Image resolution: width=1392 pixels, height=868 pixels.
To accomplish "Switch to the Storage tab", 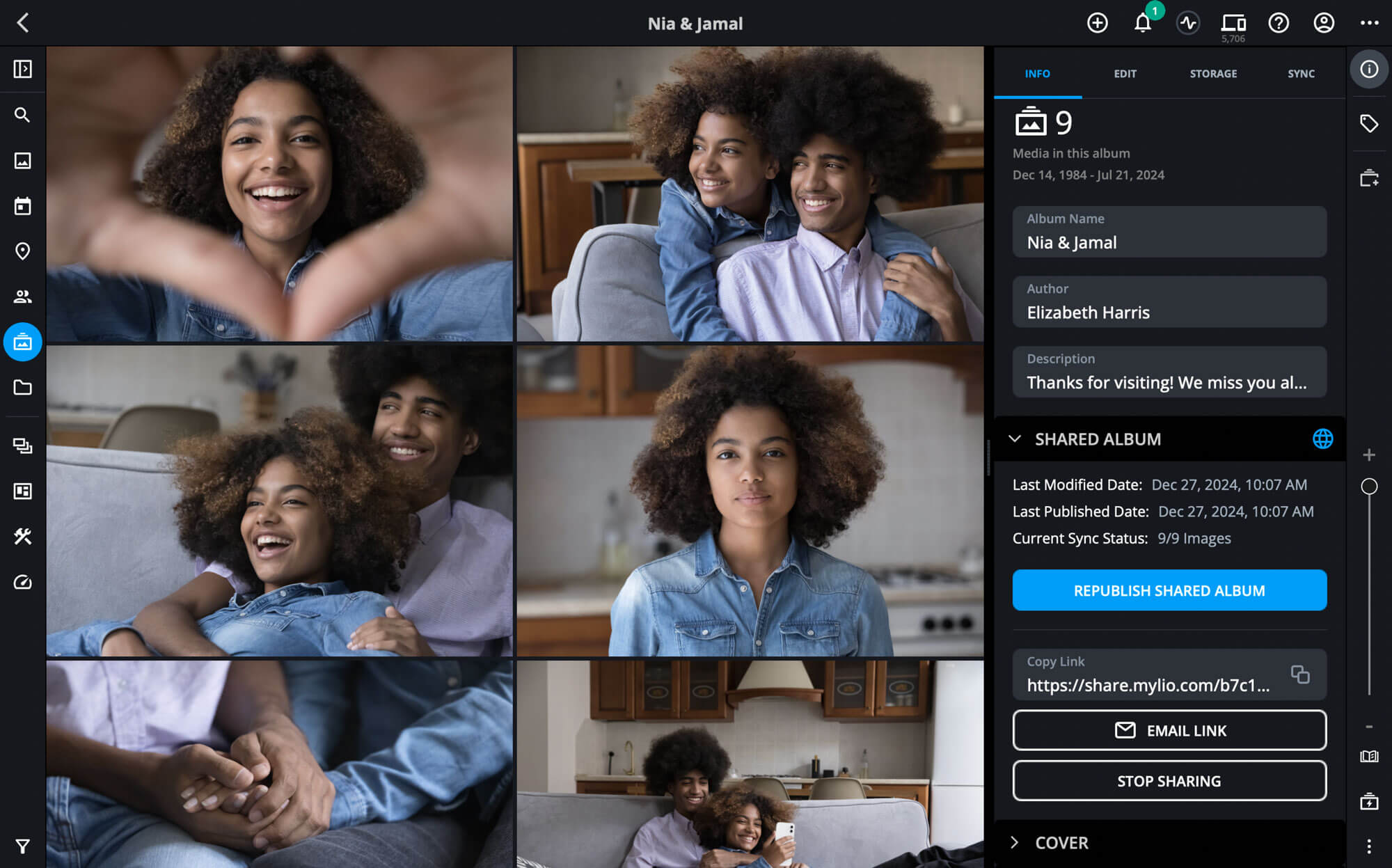I will point(1212,73).
